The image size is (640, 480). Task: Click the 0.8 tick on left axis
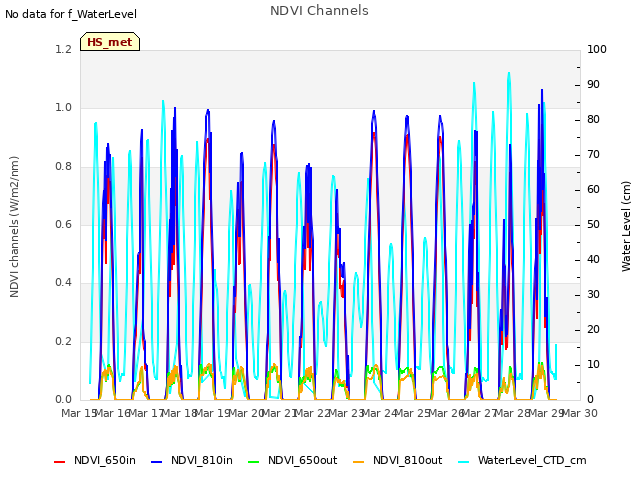point(64,167)
